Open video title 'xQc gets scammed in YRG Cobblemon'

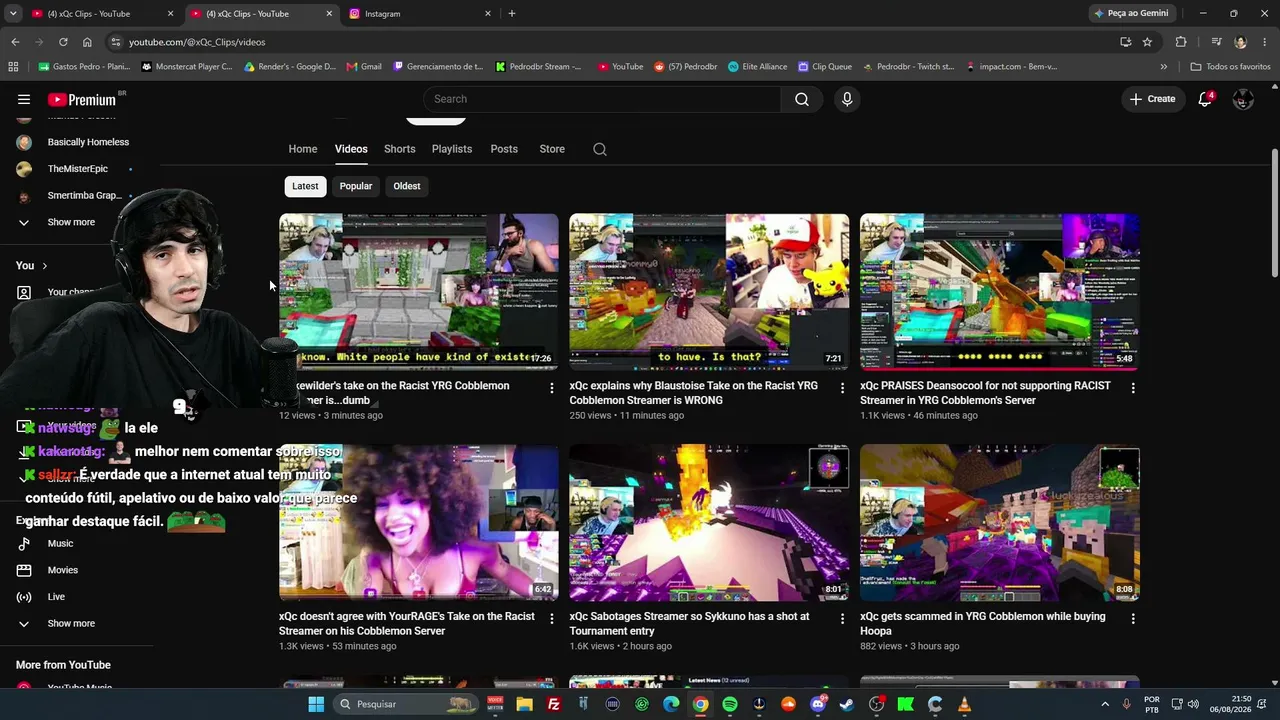(983, 624)
